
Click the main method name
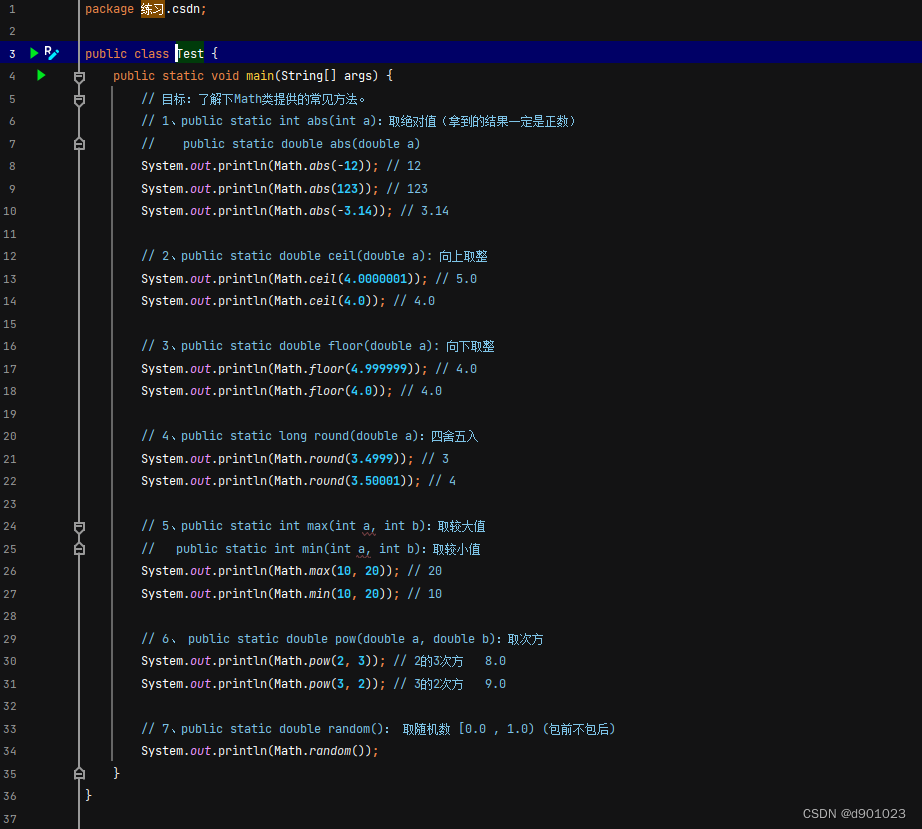[x=260, y=76]
